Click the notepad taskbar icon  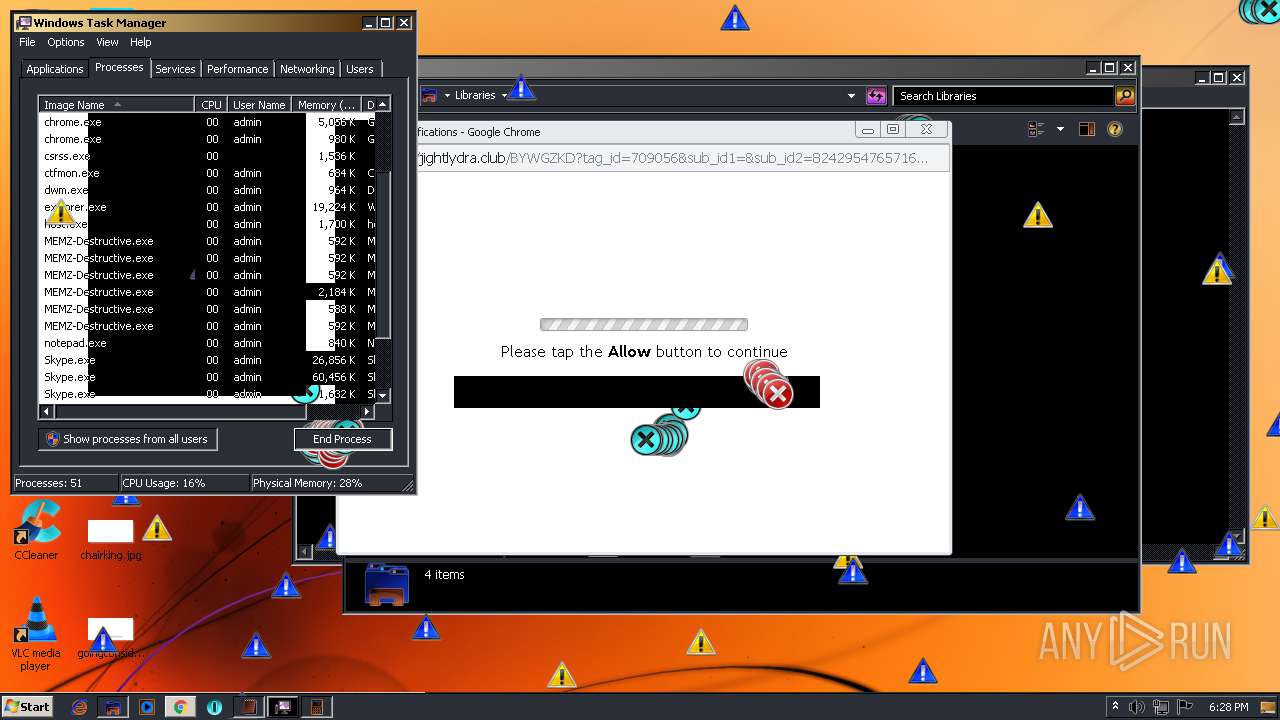[247, 707]
